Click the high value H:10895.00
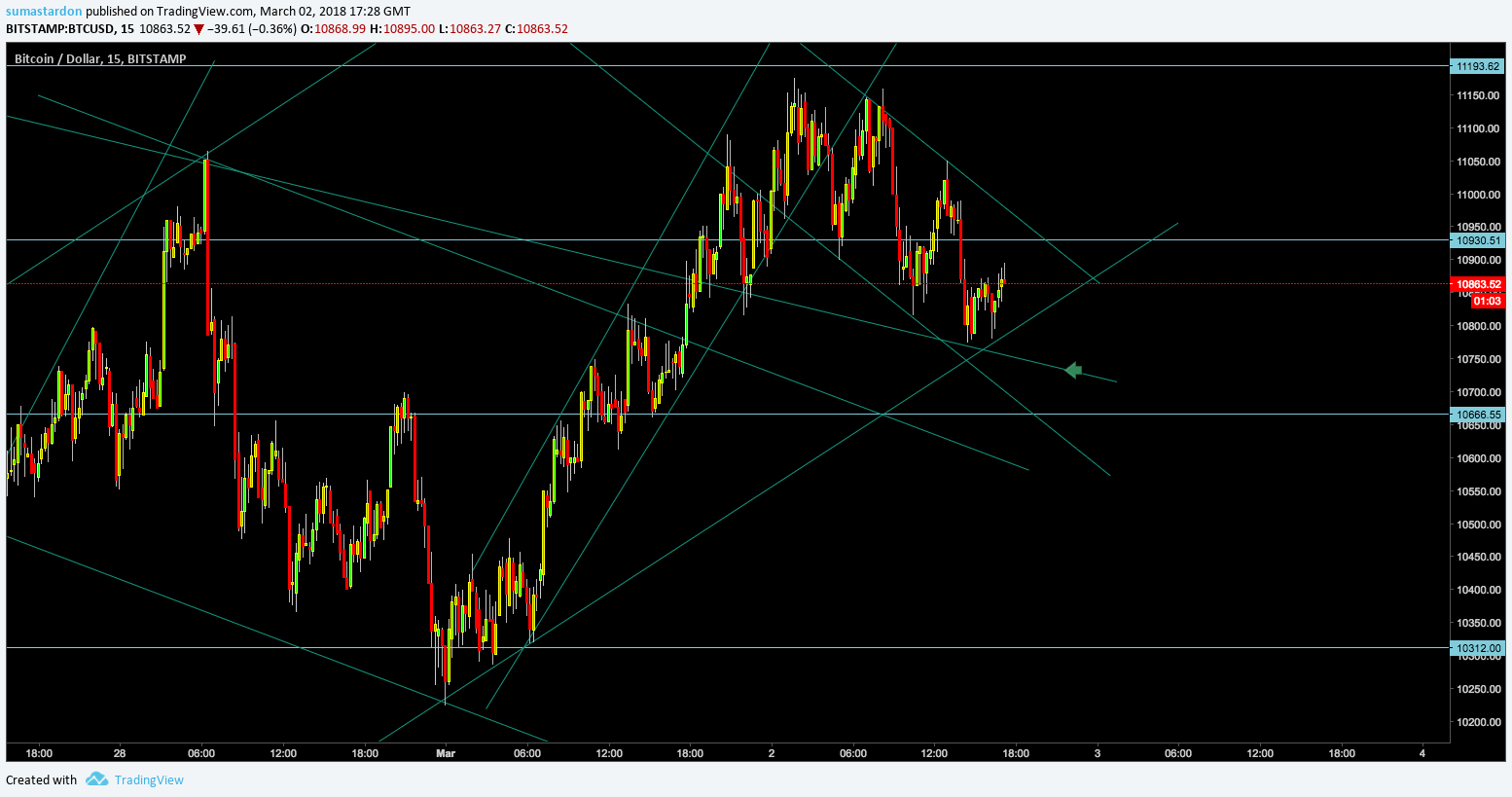This screenshot has width=1512, height=797. pyautogui.click(x=402, y=29)
